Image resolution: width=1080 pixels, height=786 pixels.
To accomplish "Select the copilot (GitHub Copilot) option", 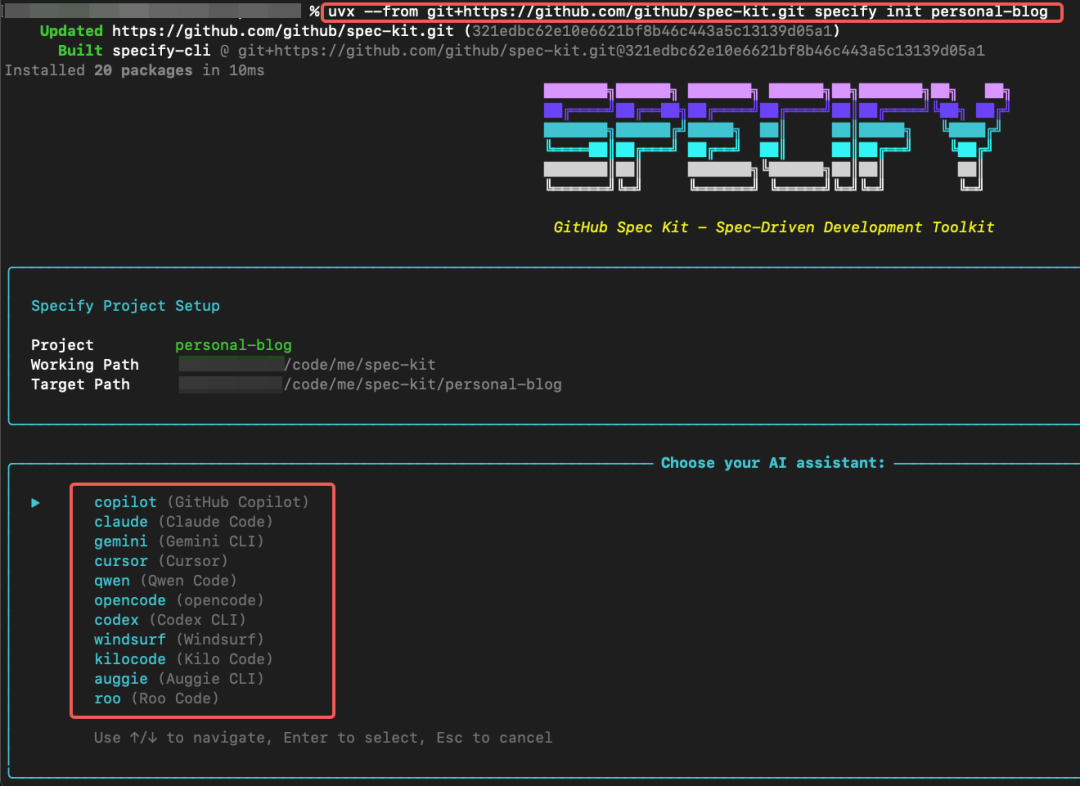I will point(201,502).
